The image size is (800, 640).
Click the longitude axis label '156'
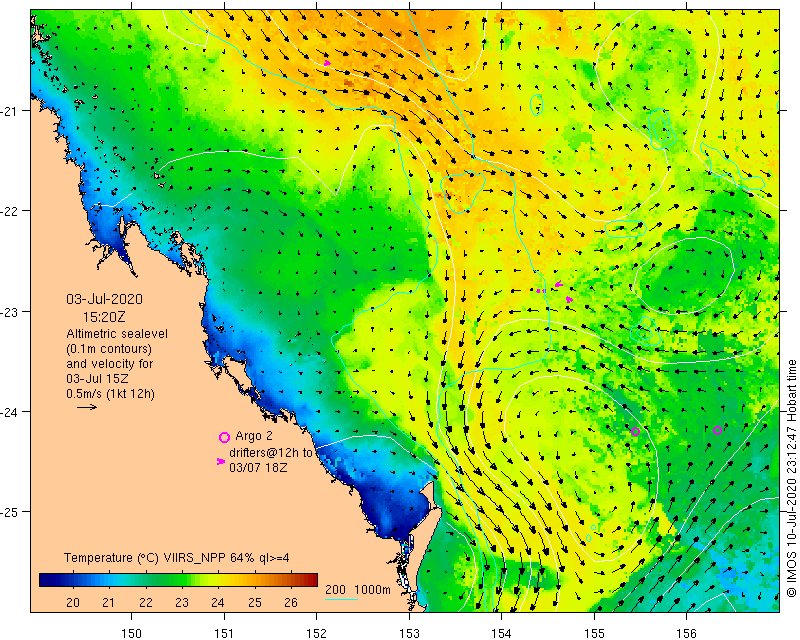point(686,633)
